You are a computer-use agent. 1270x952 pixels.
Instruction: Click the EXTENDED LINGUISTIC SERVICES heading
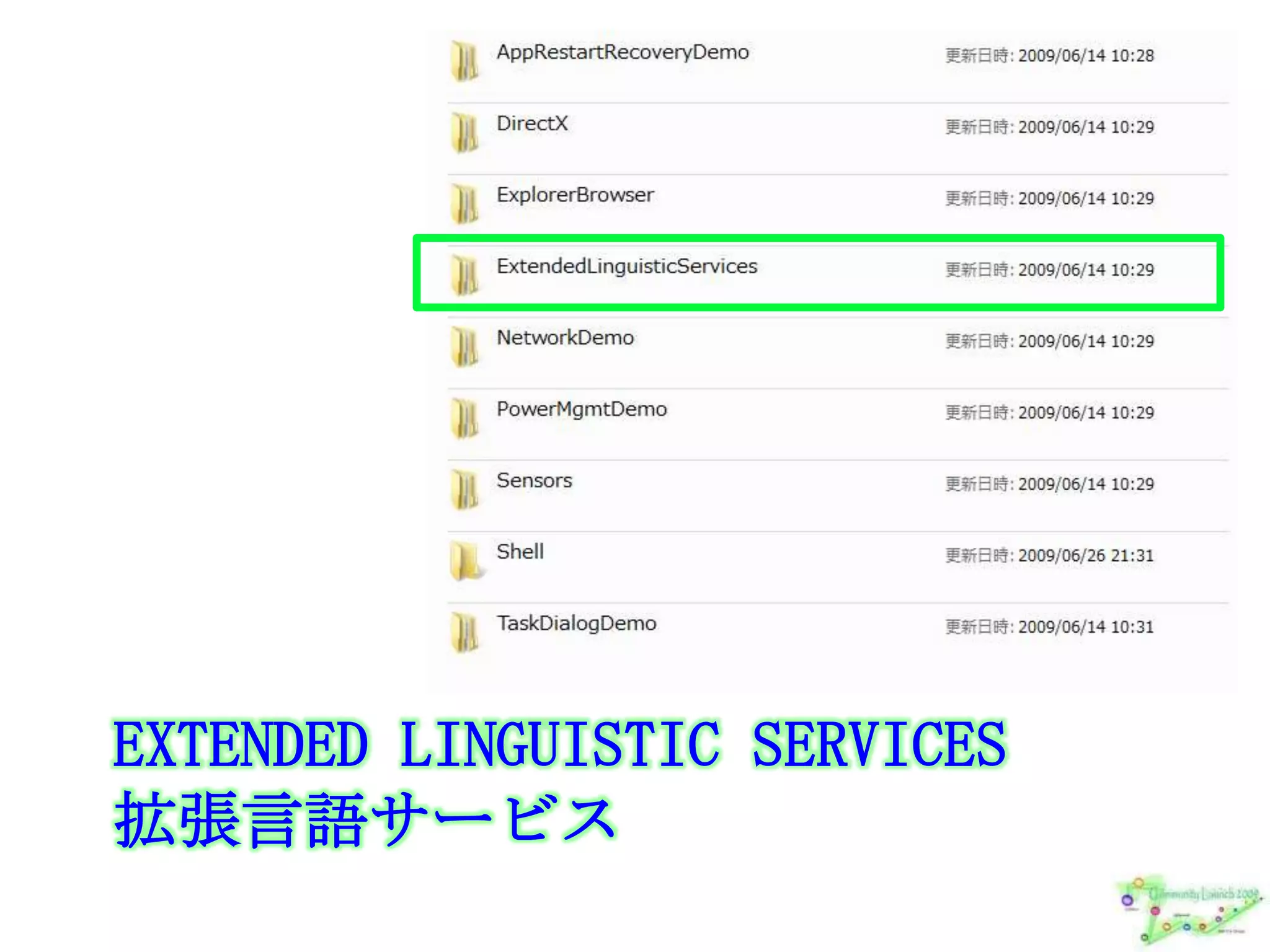(559, 744)
